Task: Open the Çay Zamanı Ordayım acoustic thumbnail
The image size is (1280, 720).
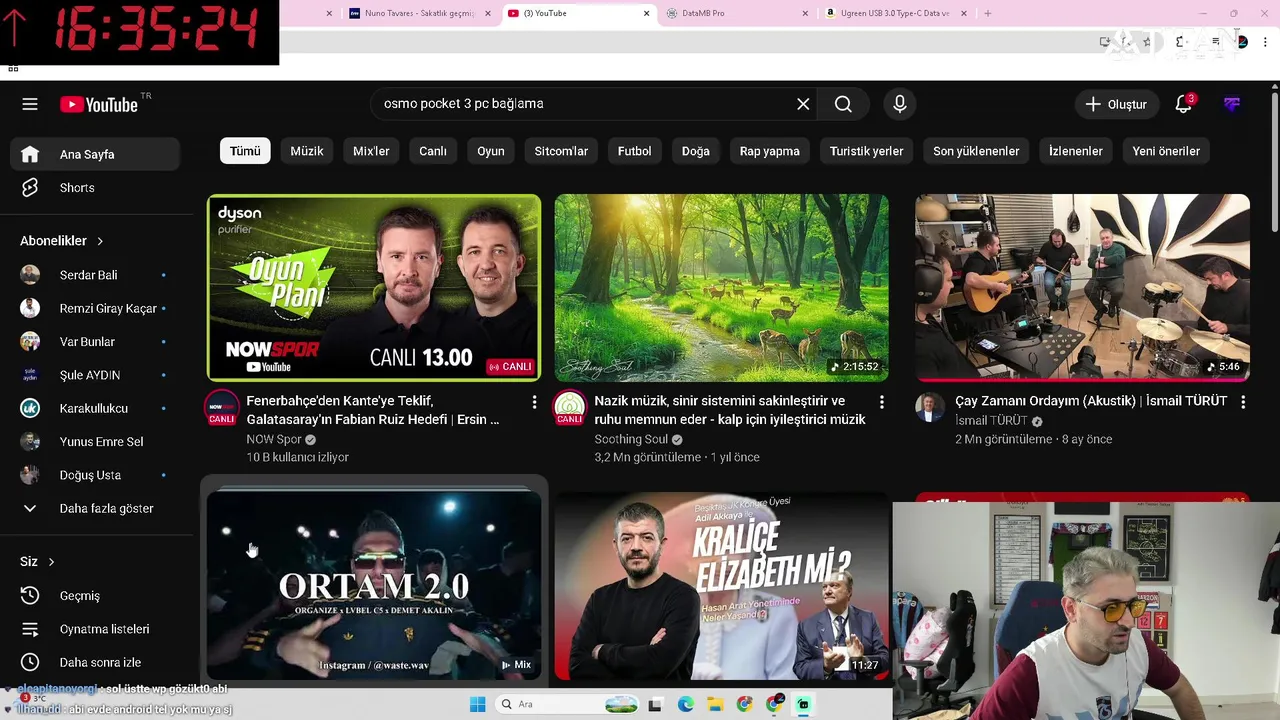Action: point(1082,288)
